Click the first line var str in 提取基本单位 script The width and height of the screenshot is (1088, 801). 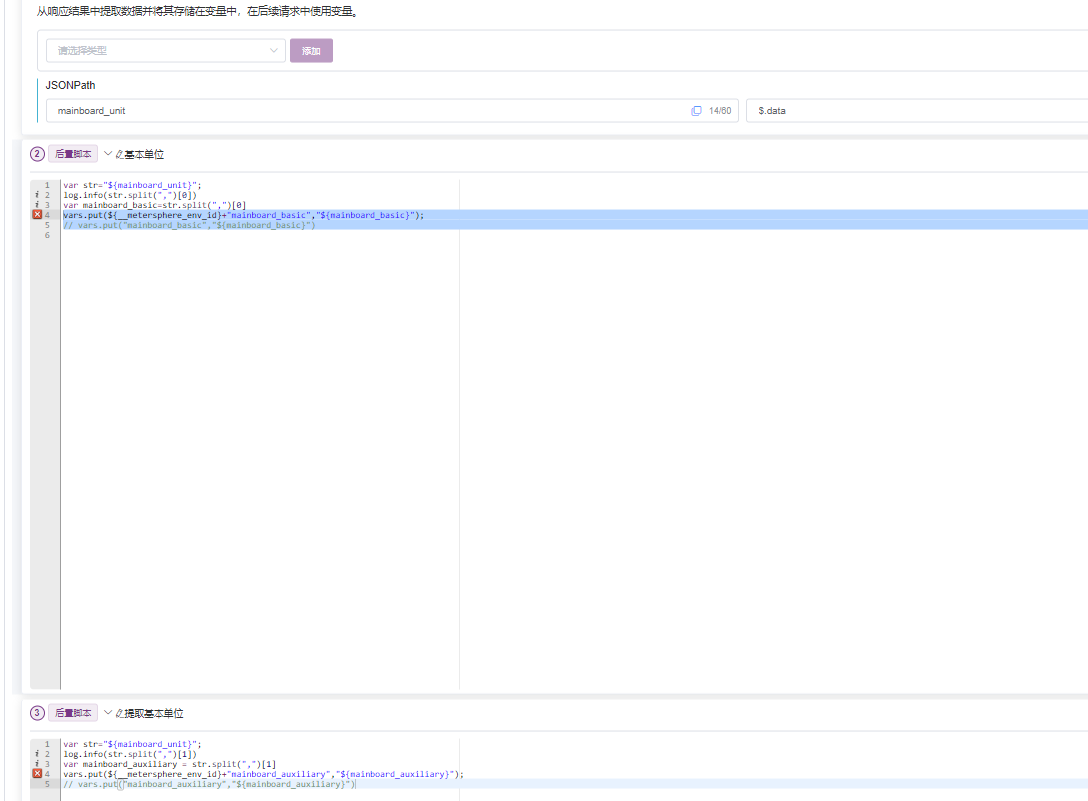133,744
